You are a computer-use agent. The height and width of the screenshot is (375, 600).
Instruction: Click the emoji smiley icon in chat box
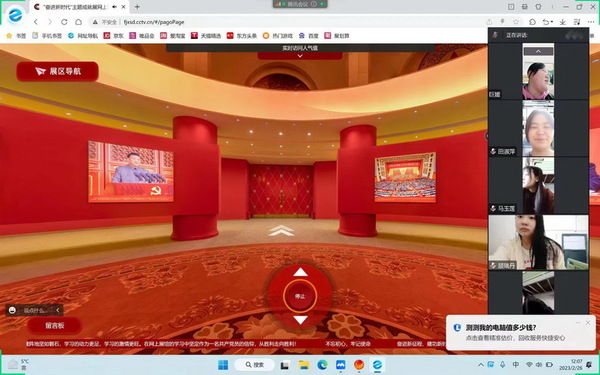12,310
